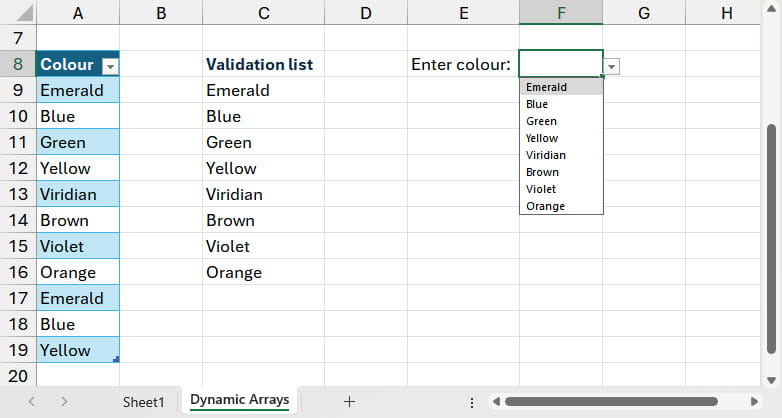Switch to the Sheet1 tab
Image resolution: width=782 pixels, height=418 pixels.
pos(143,401)
